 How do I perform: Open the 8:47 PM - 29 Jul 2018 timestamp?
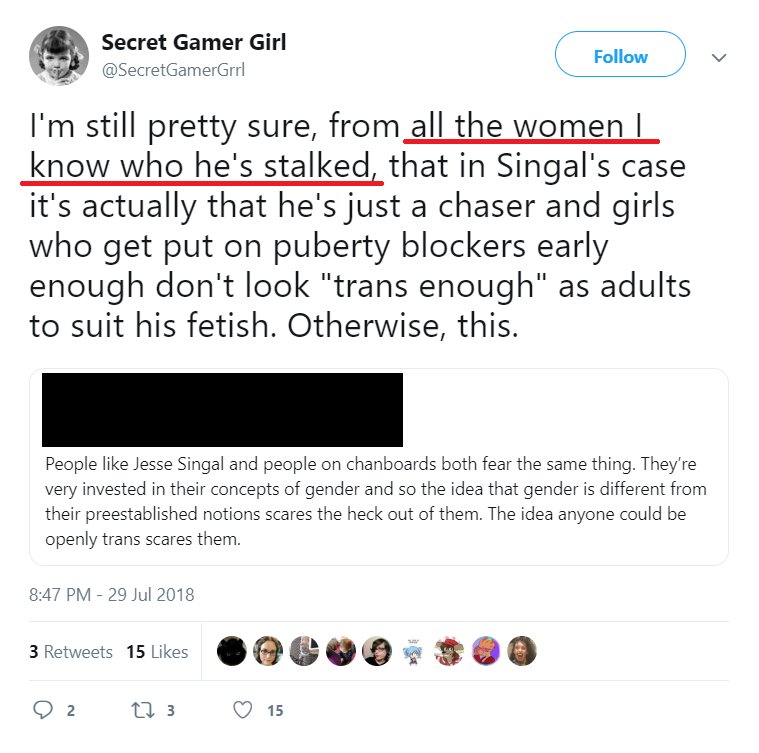click(x=112, y=594)
